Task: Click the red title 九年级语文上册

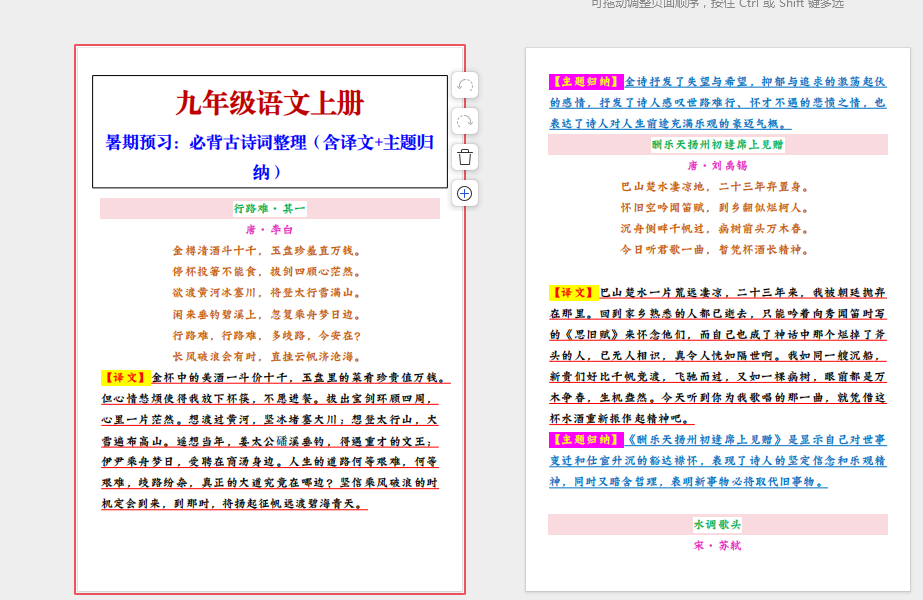Action: coord(269,103)
